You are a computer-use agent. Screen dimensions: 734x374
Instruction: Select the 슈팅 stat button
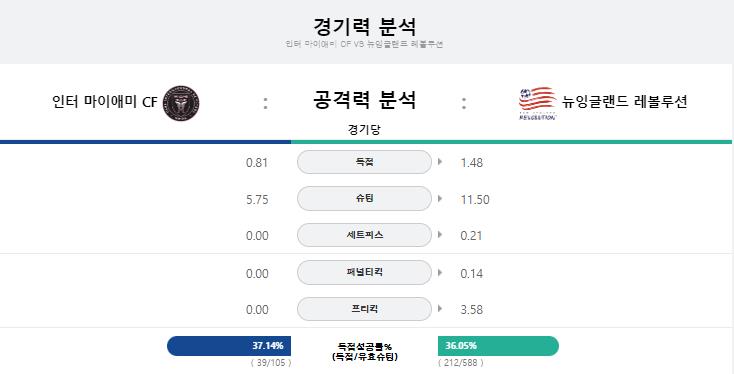364,198
